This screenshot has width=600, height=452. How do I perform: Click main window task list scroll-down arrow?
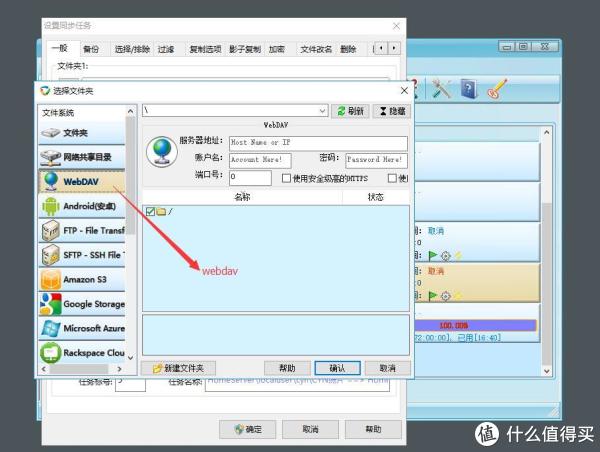[547, 371]
